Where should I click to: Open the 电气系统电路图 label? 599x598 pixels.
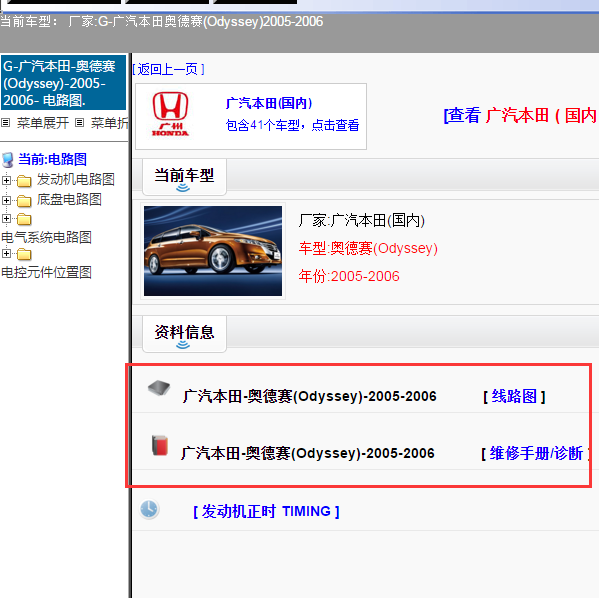click(x=46, y=237)
